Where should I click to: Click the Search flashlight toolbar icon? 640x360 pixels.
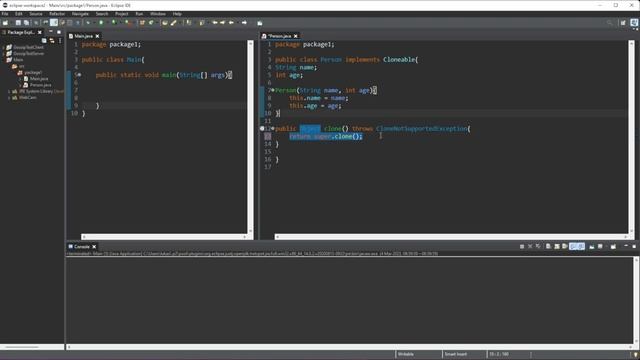(173, 23)
